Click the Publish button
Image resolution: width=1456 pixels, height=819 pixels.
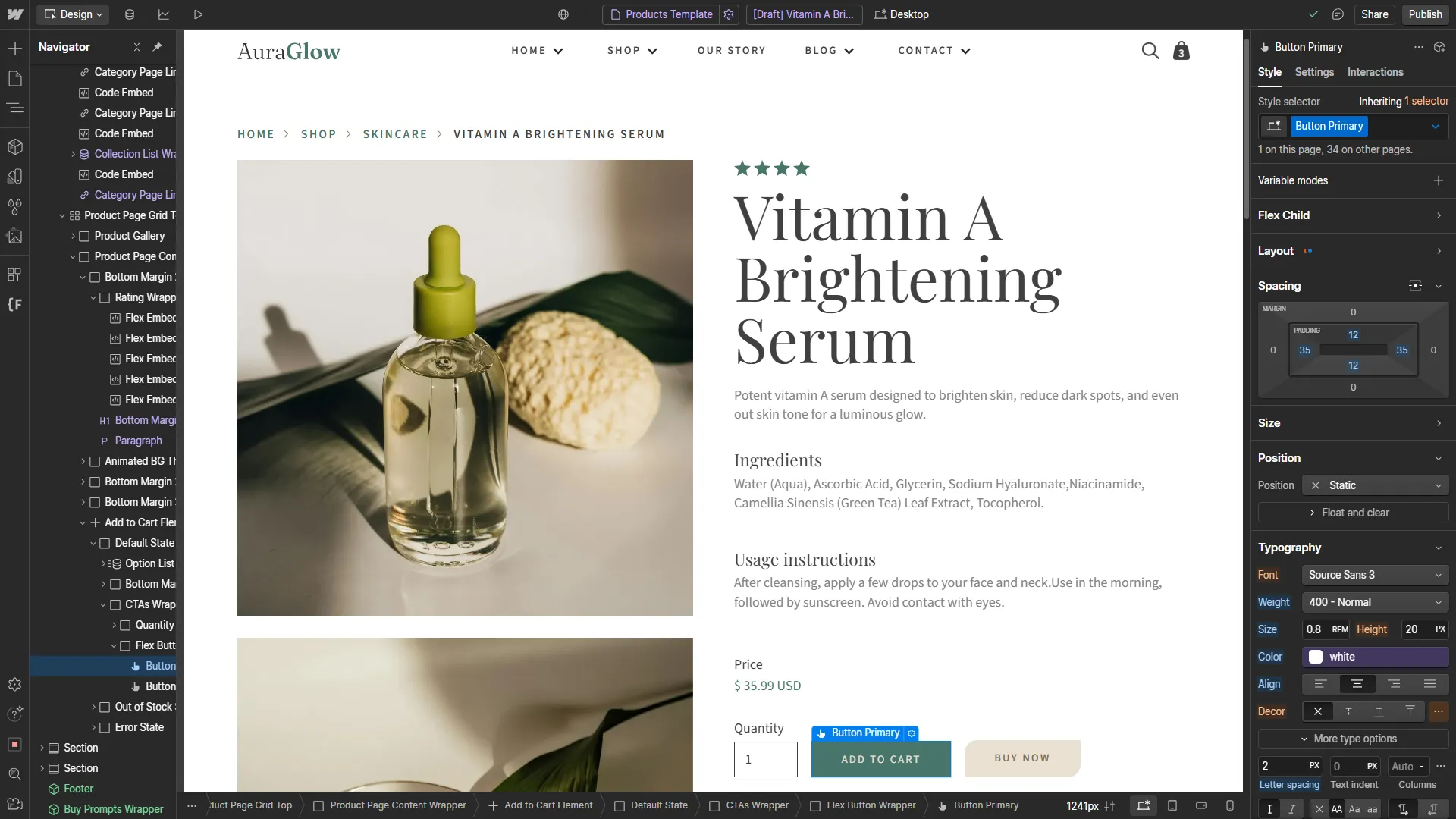pyautogui.click(x=1425, y=14)
